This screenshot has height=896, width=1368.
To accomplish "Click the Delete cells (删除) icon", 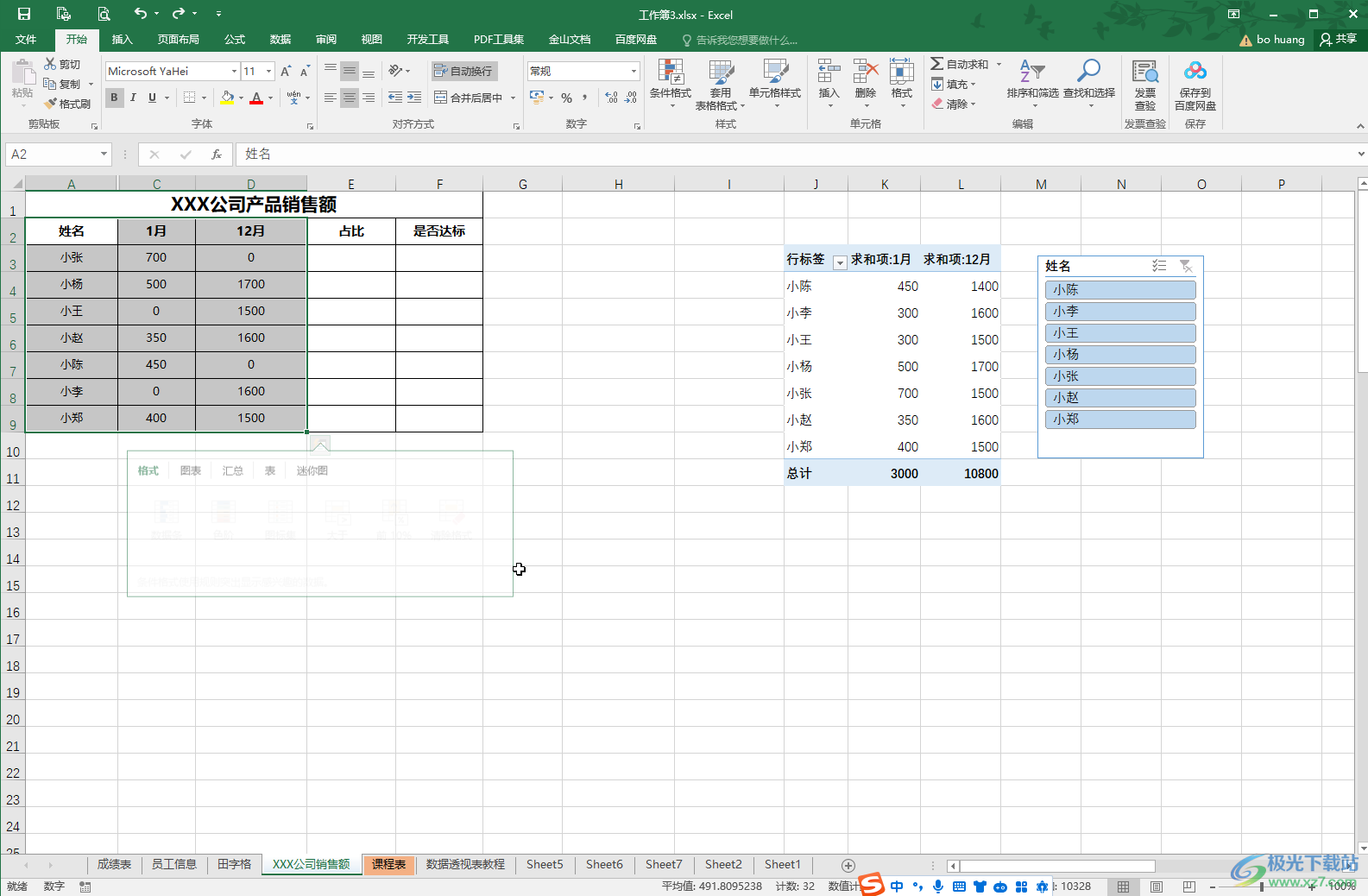I will pyautogui.click(x=865, y=73).
